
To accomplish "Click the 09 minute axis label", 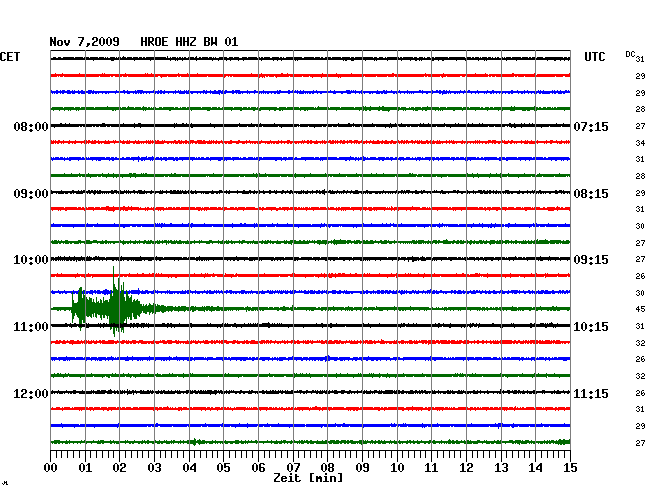I will pyautogui.click(x=362, y=467).
